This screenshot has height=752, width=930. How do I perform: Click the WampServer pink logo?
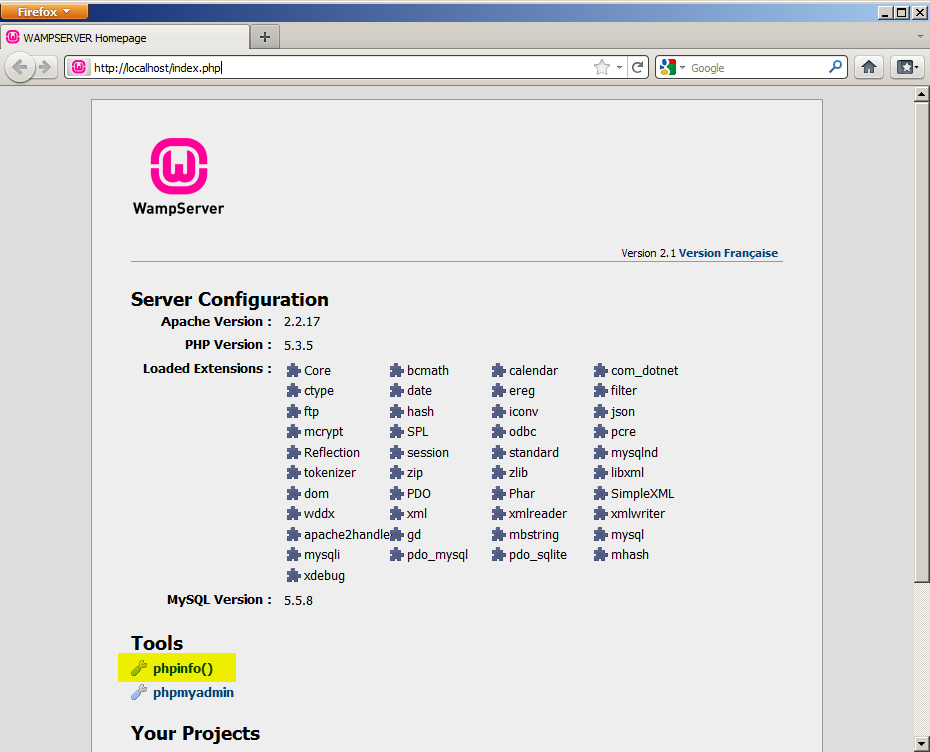[x=179, y=166]
